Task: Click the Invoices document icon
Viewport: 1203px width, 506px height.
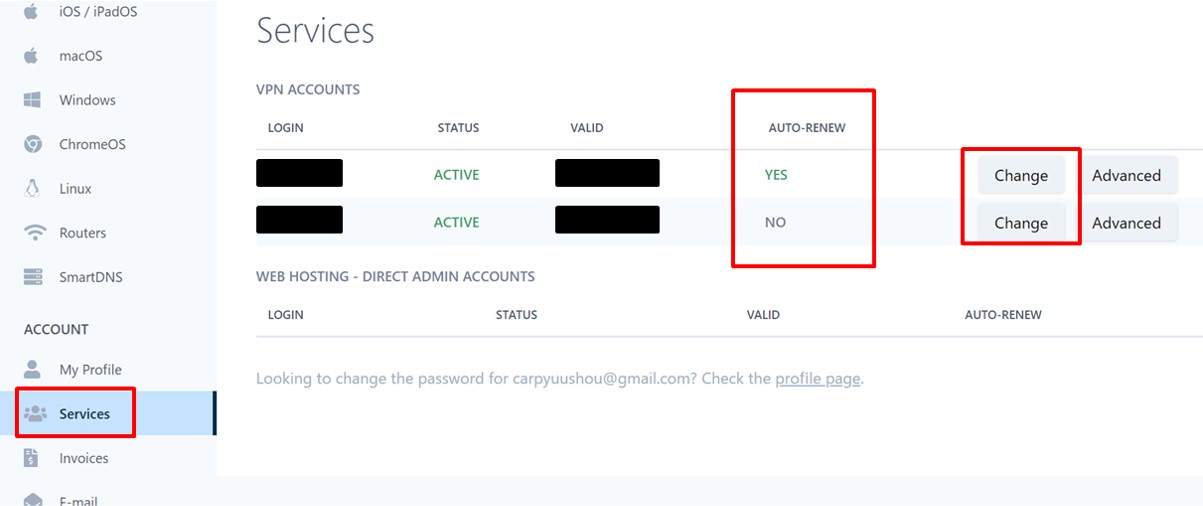Action: coord(31,458)
